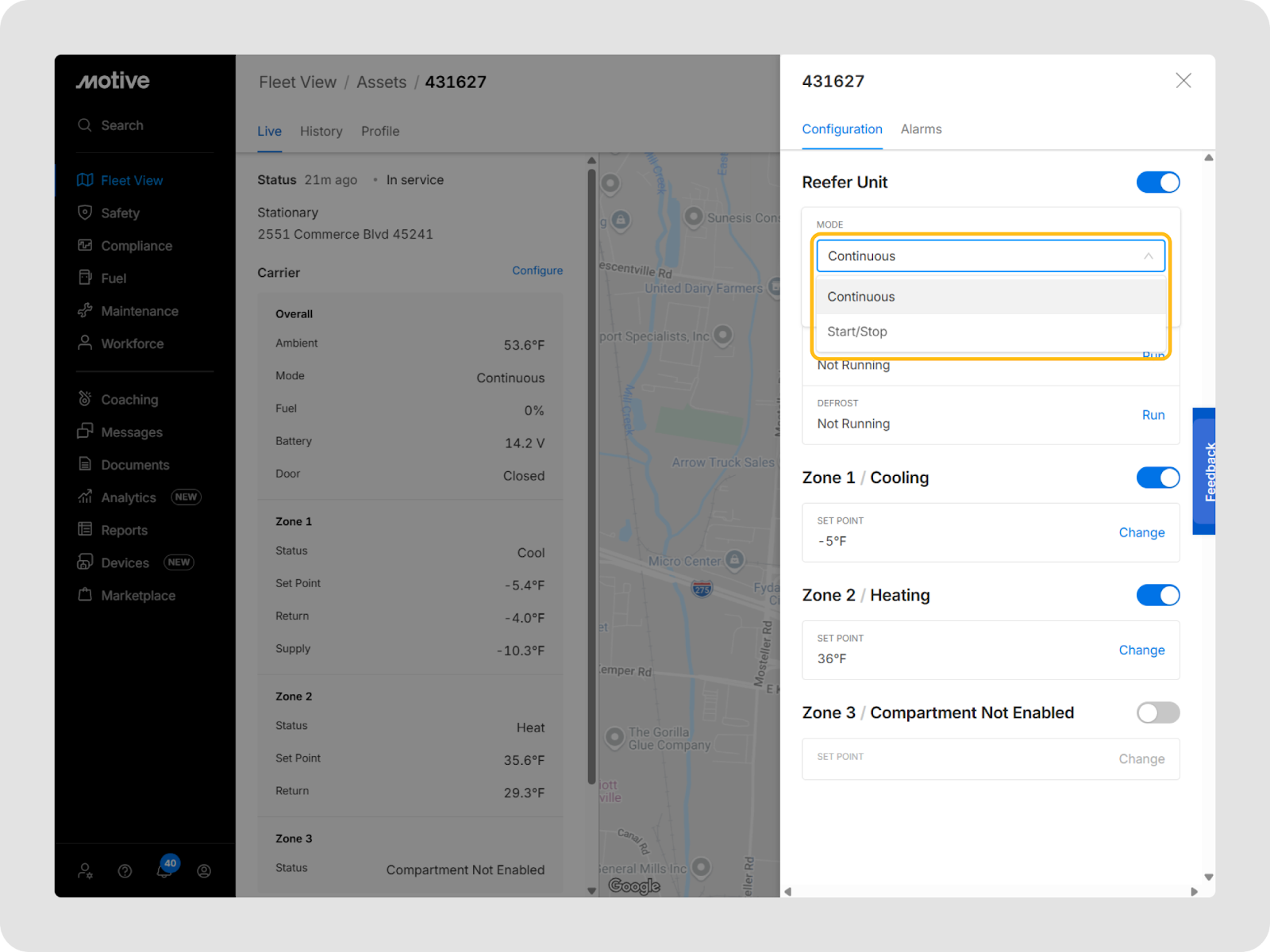This screenshot has height=952, width=1270.
Task: Open the History tab
Action: [x=321, y=132]
